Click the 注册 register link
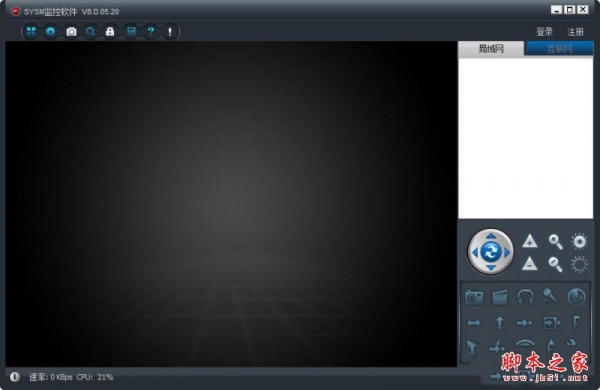Viewport: 600px width, 390px height. (x=575, y=31)
